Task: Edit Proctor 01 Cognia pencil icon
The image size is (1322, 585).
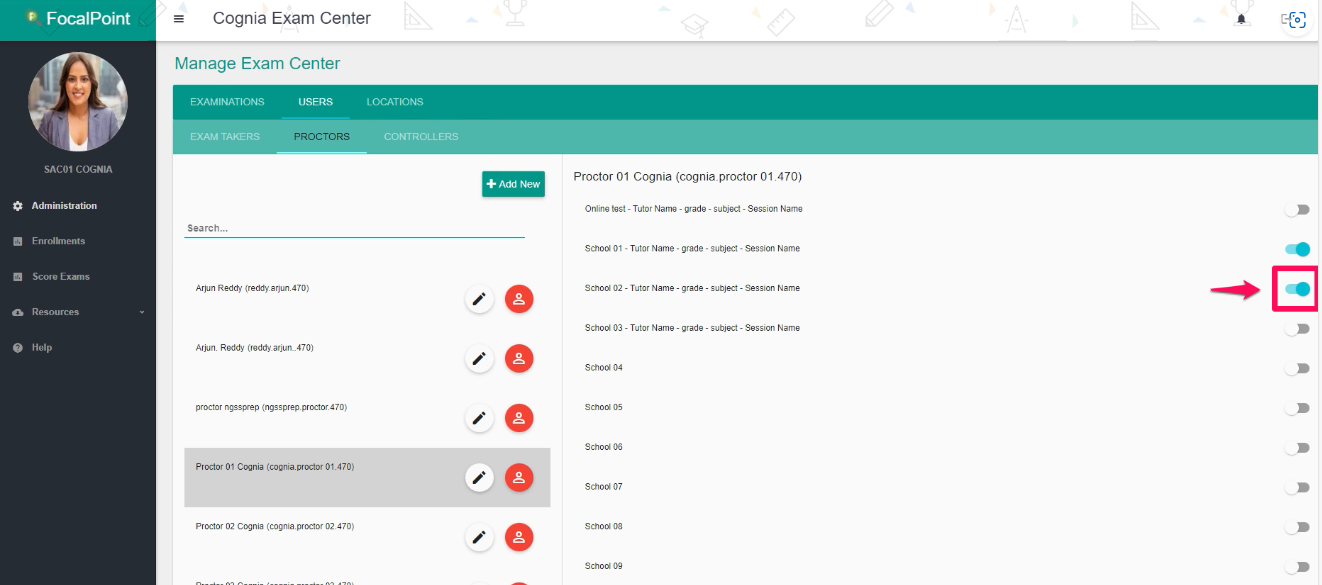Action: 479,478
